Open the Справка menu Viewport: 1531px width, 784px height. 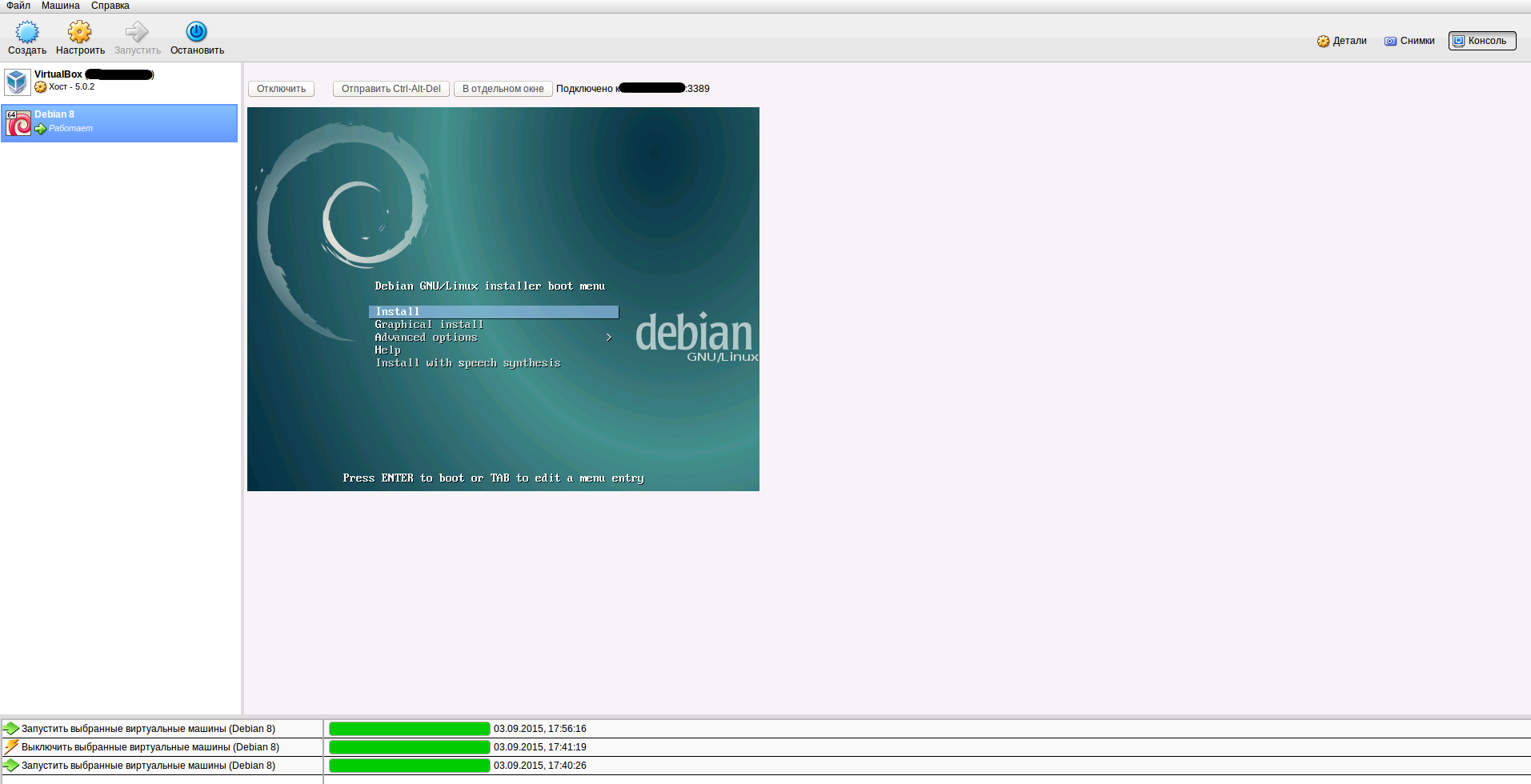coord(110,6)
